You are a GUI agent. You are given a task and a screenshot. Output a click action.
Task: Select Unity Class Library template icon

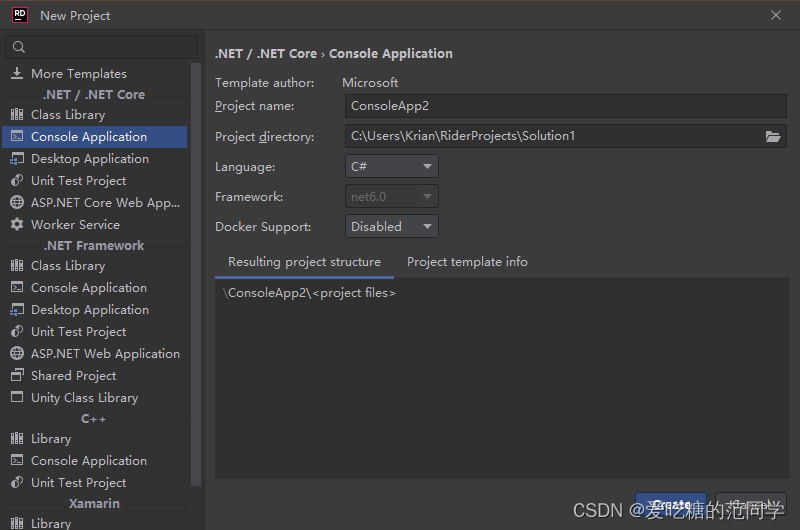click(16, 398)
